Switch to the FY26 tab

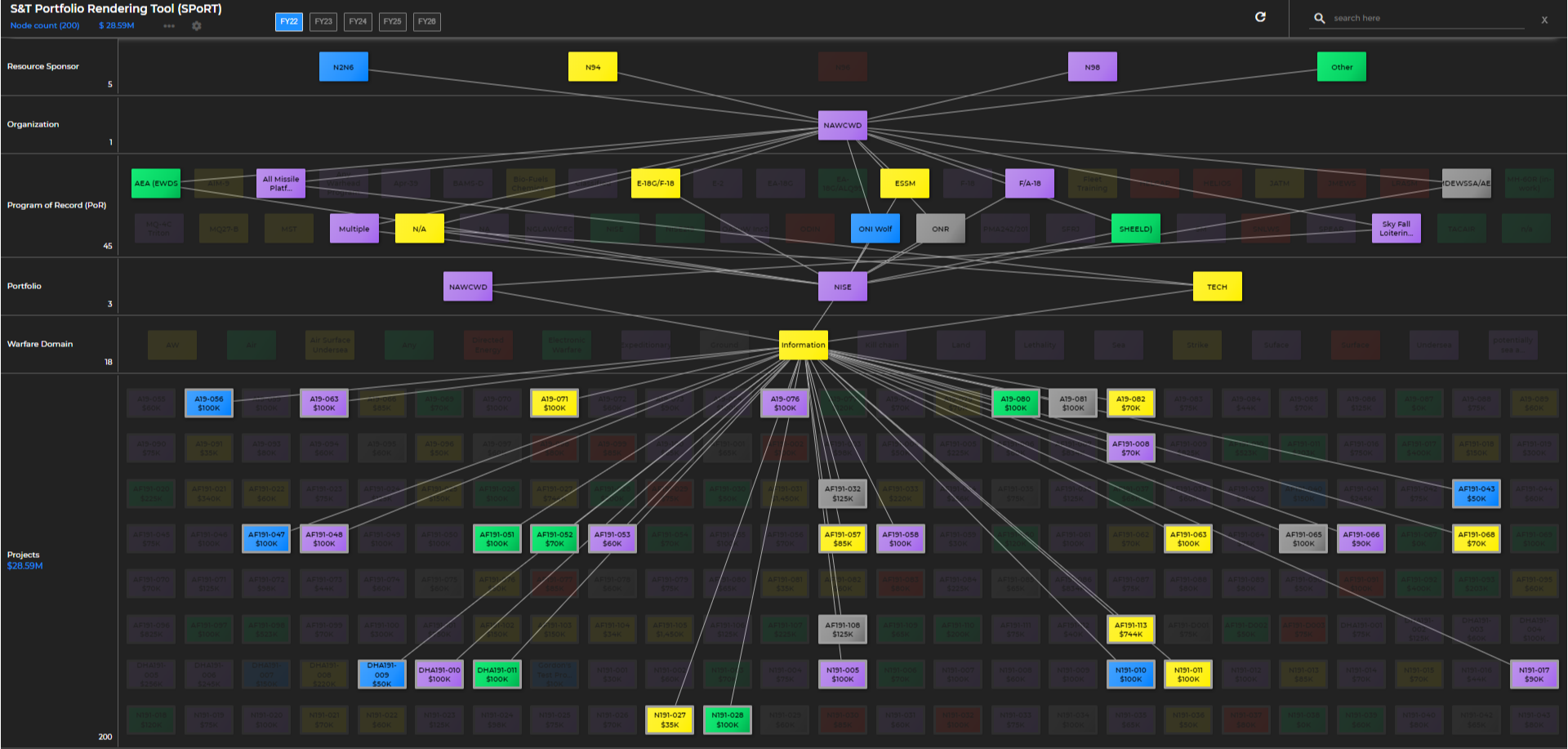(427, 22)
